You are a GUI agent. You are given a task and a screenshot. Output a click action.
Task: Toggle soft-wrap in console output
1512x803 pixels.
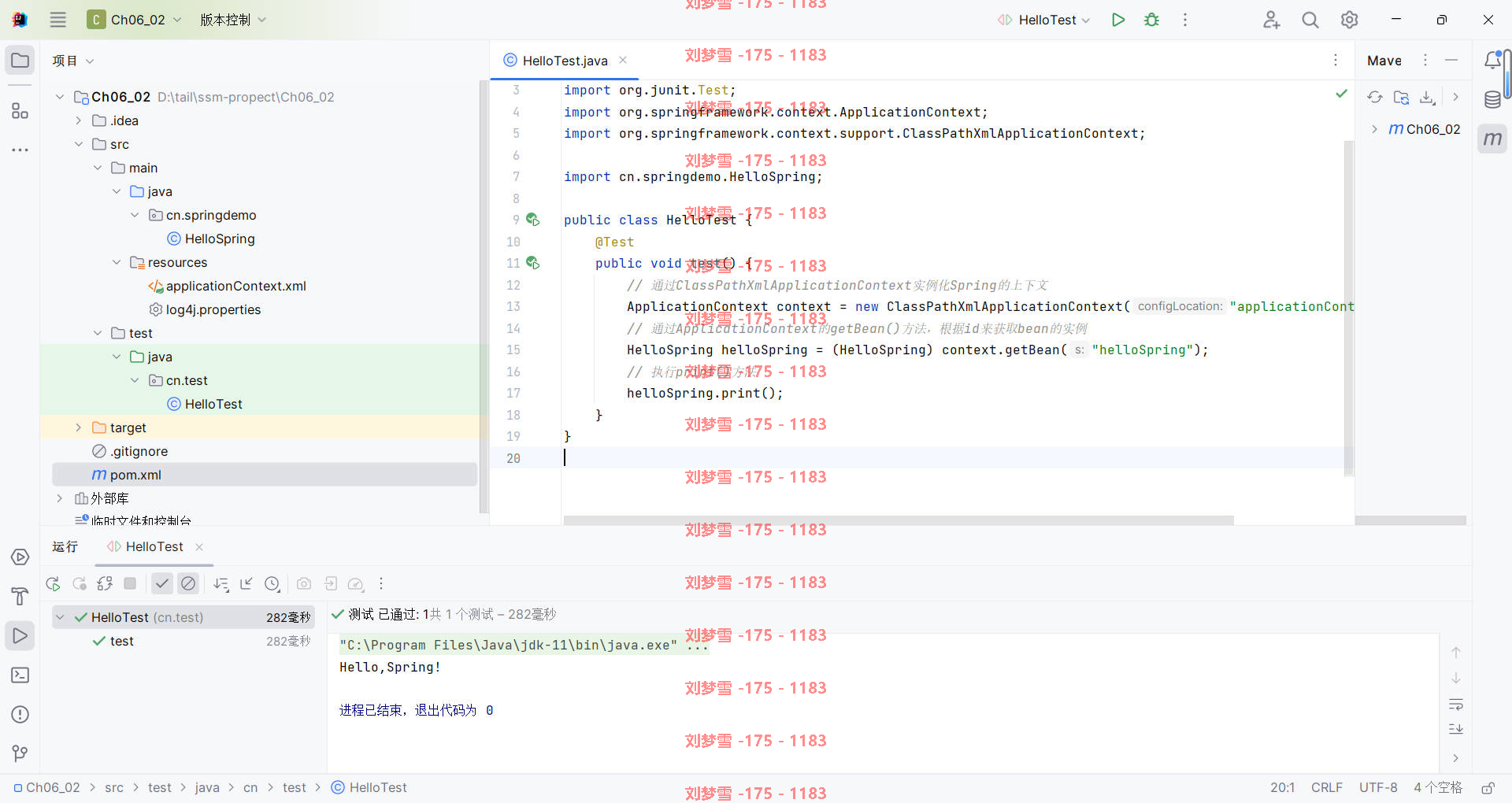click(x=1456, y=704)
